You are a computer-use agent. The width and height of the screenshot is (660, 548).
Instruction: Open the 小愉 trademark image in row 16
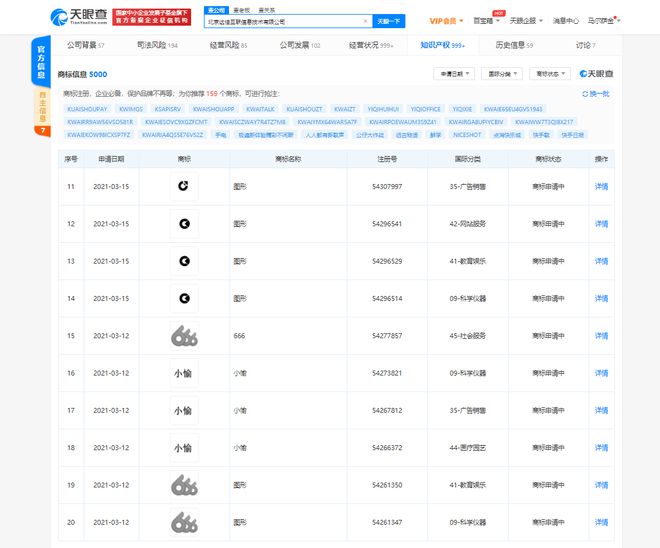coord(184,373)
